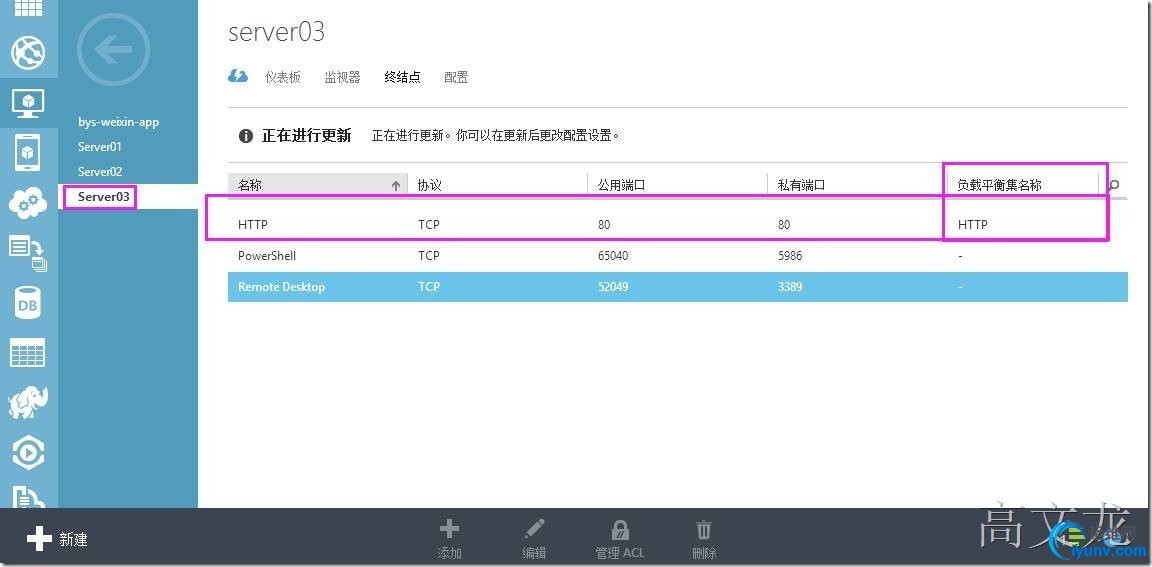Switch to 配置 tab

click(456, 77)
